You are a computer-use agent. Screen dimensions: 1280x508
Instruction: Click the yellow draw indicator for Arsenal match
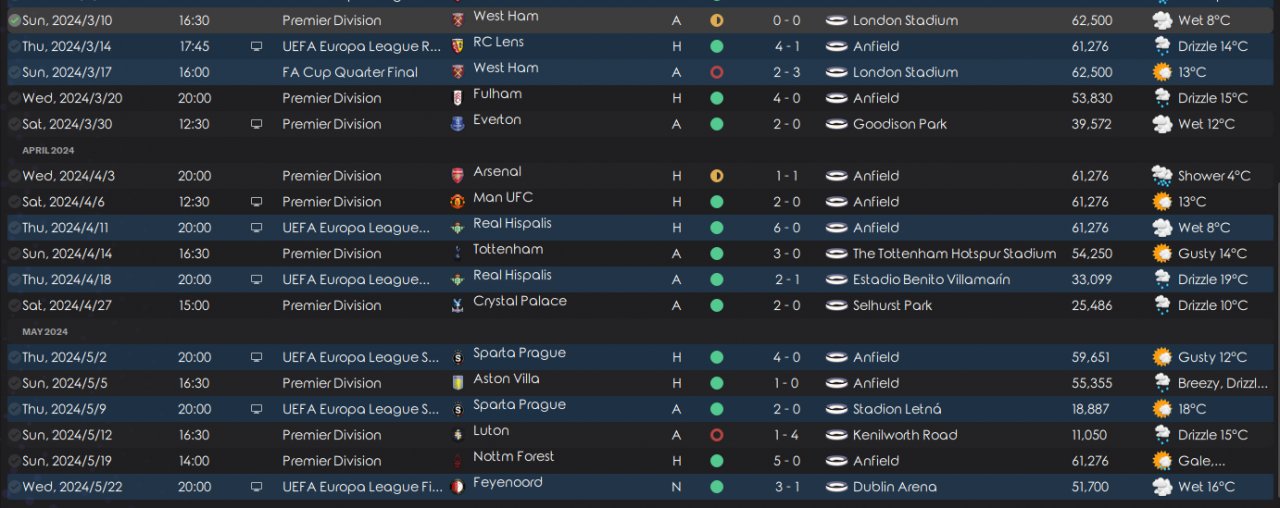(716, 176)
